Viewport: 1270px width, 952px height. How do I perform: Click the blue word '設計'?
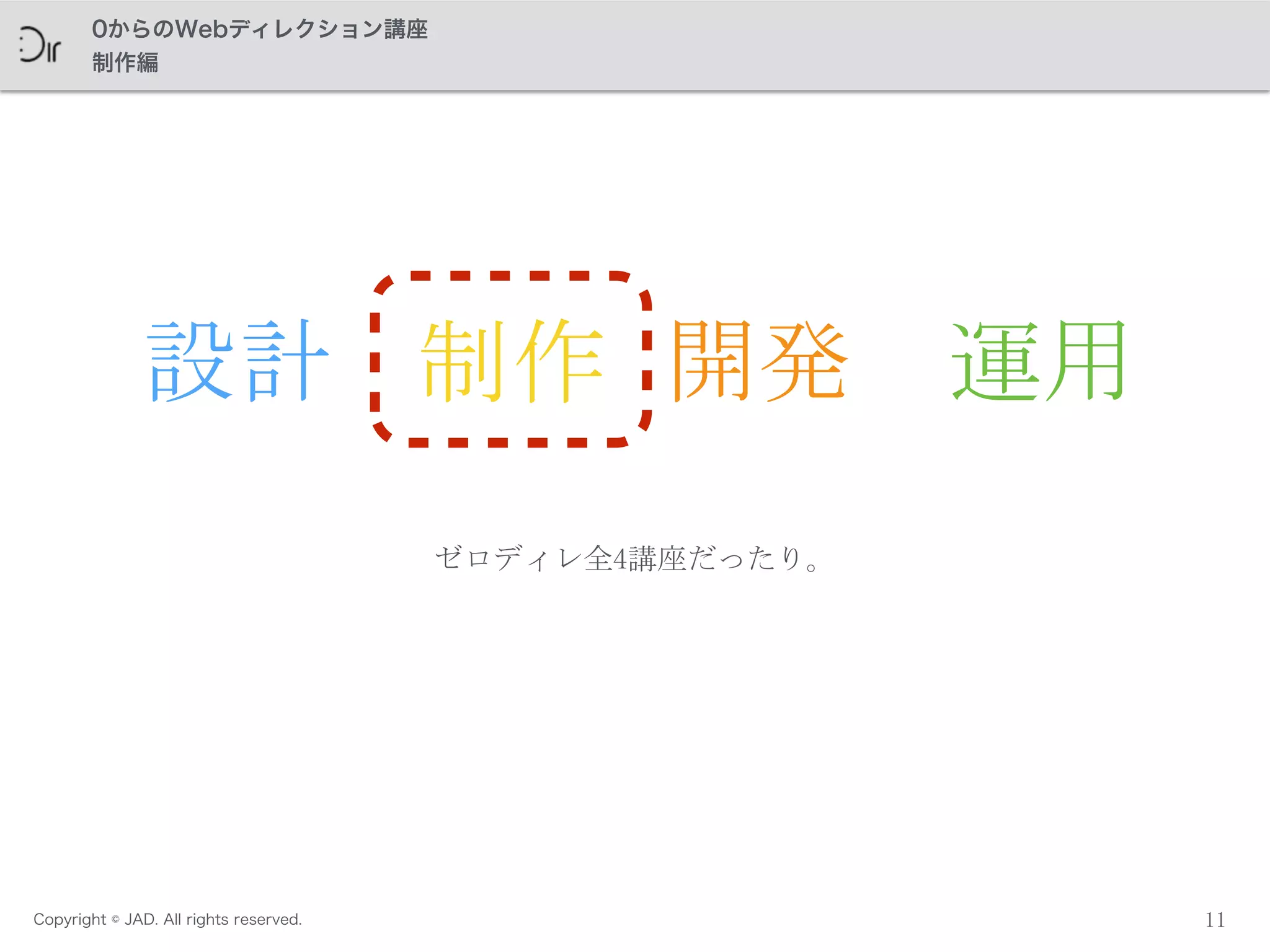pos(238,361)
